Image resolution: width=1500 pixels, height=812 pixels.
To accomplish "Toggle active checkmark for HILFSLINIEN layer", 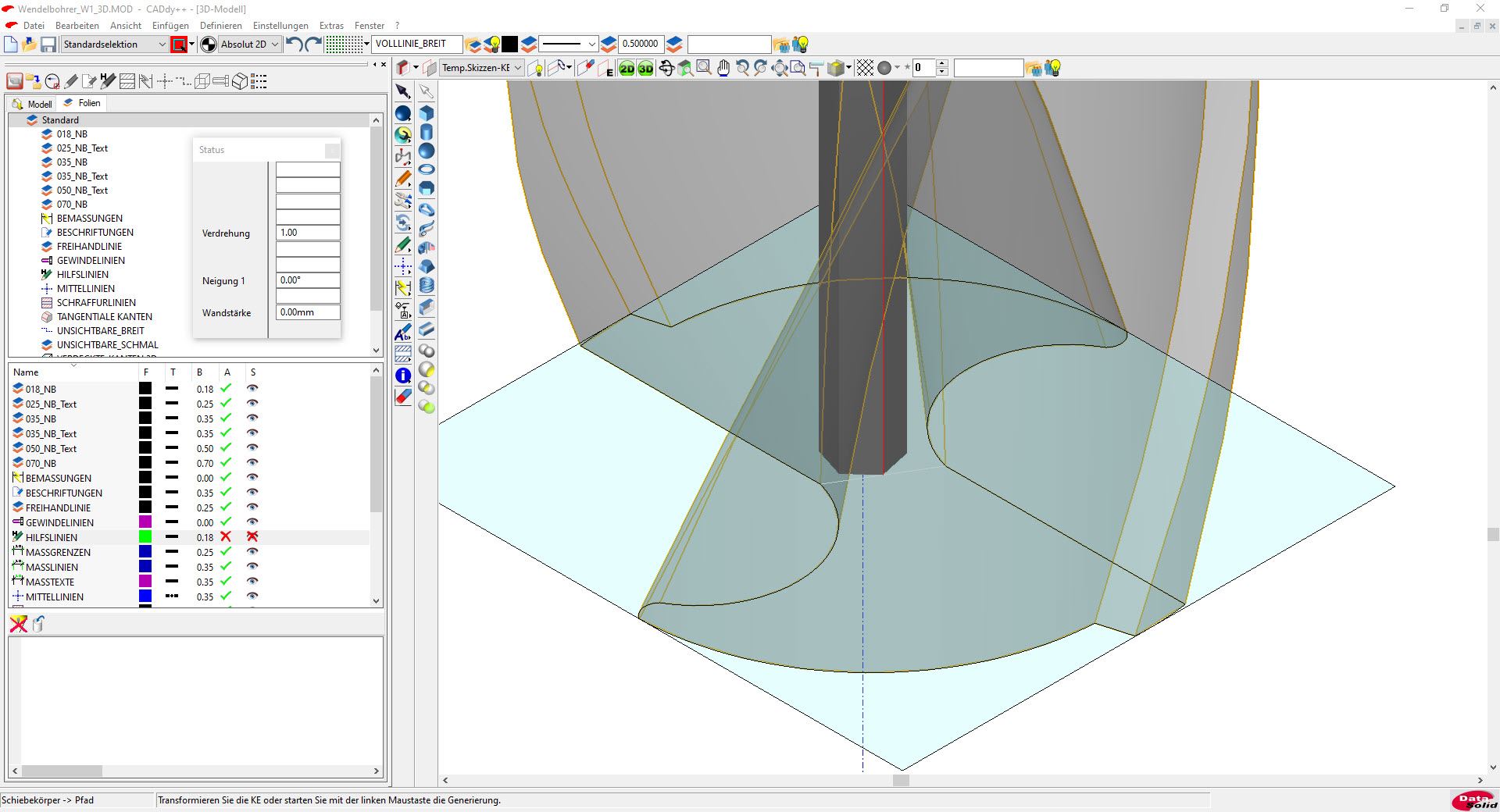I will pyautogui.click(x=226, y=537).
